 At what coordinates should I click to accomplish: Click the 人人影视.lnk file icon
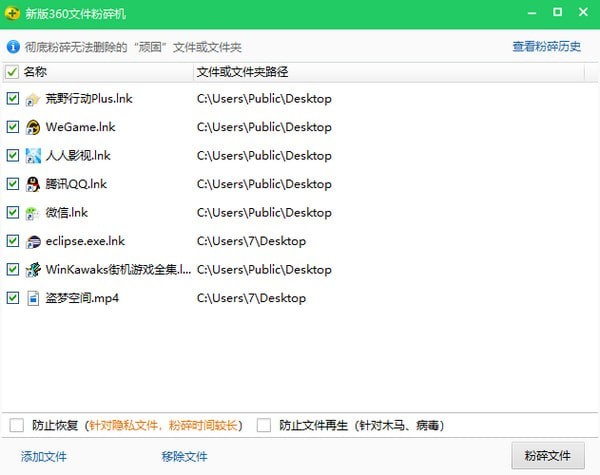click(33, 156)
